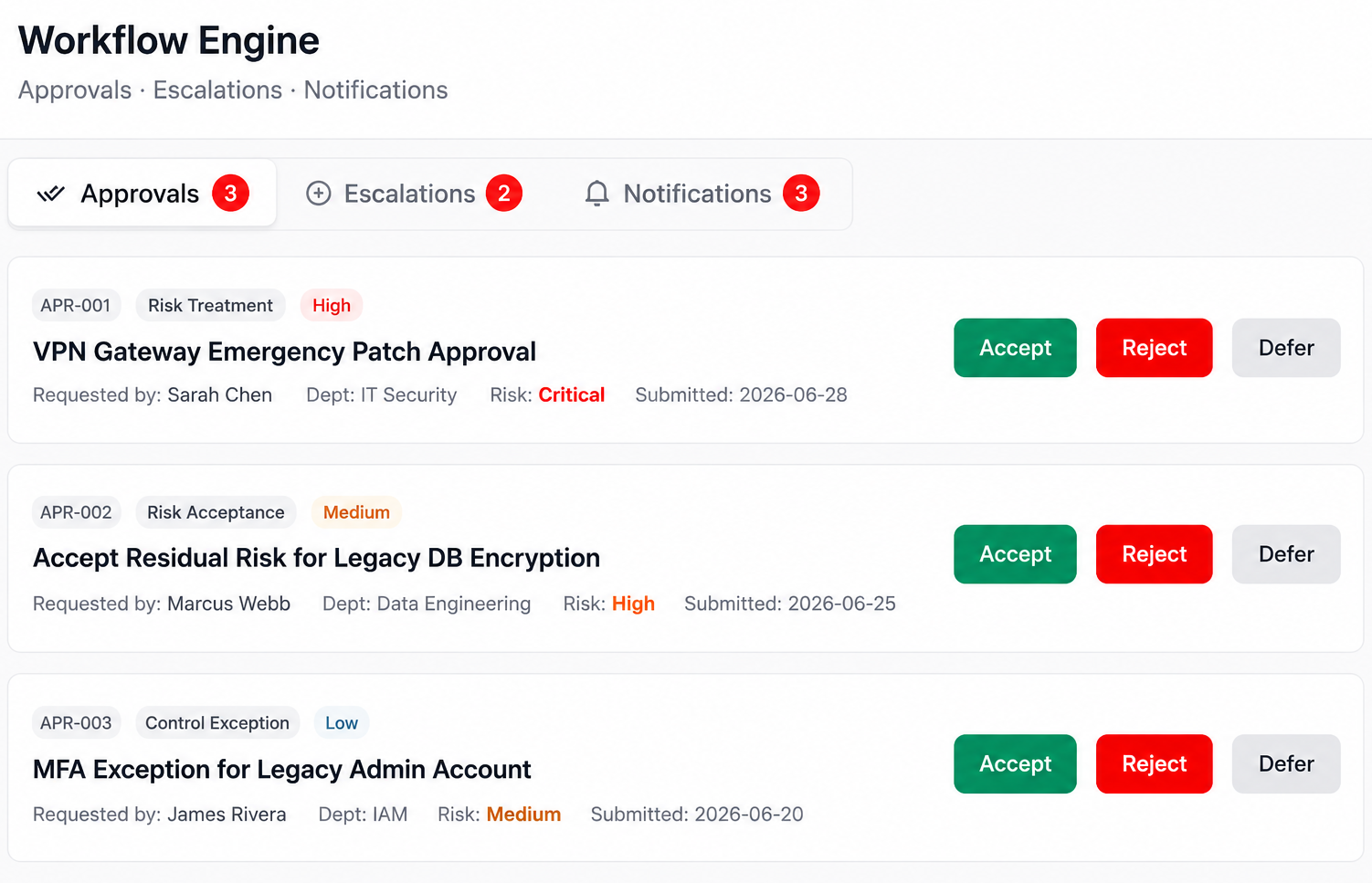Click the red Notifications count badge
Viewport: 1372px width, 883px height.
coord(801,194)
